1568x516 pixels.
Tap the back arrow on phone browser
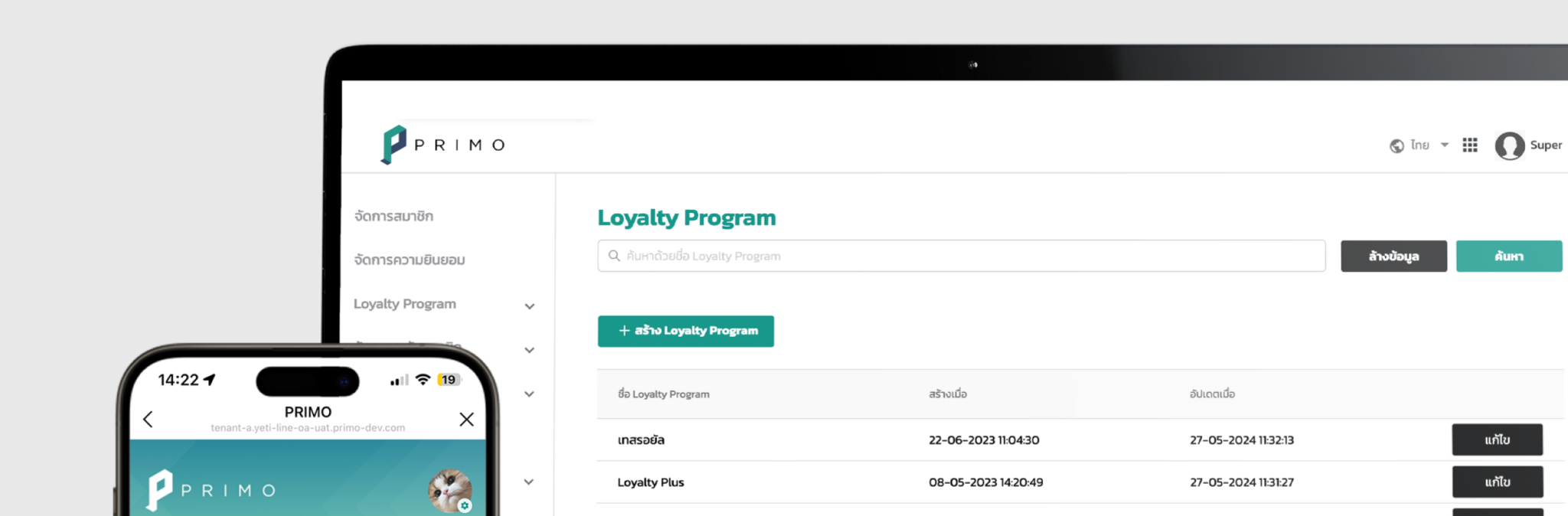[149, 419]
